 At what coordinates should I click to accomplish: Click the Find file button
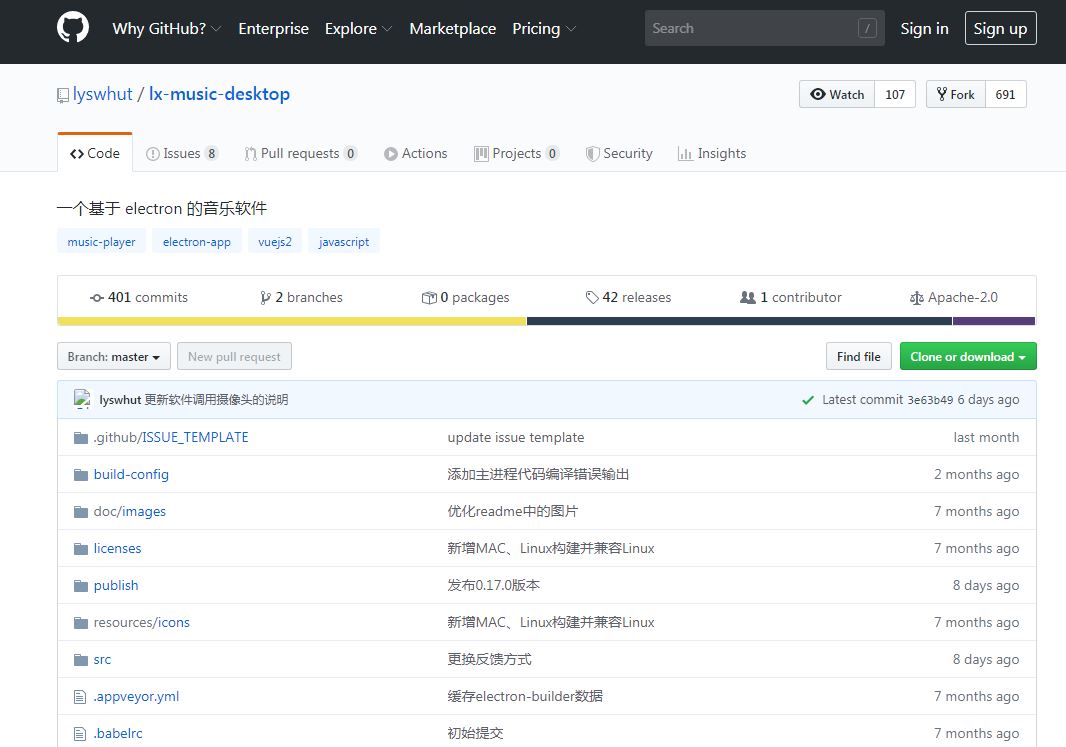[x=859, y=357]
